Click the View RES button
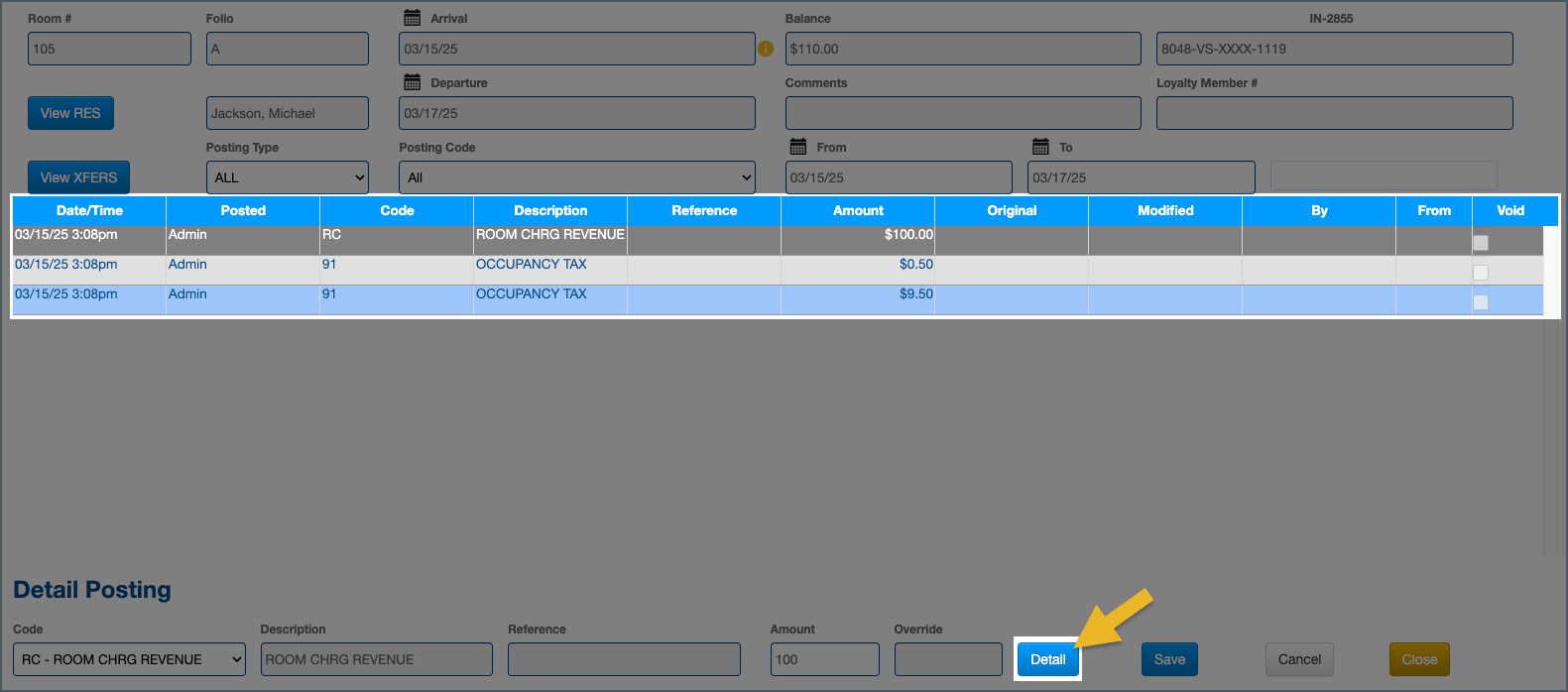 (x=70, y=113)
